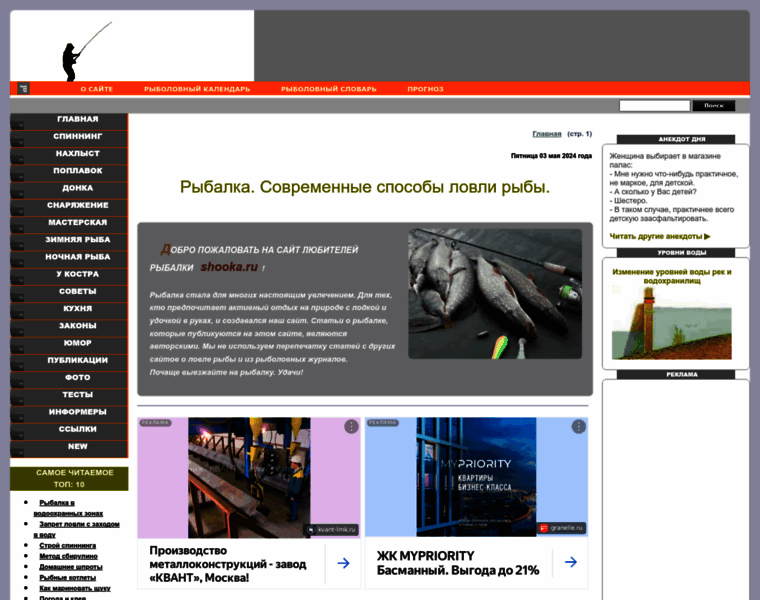This screenshot has width=760, height=600.
Task: Open Строй спиннинга article
Action: [67, 546]
